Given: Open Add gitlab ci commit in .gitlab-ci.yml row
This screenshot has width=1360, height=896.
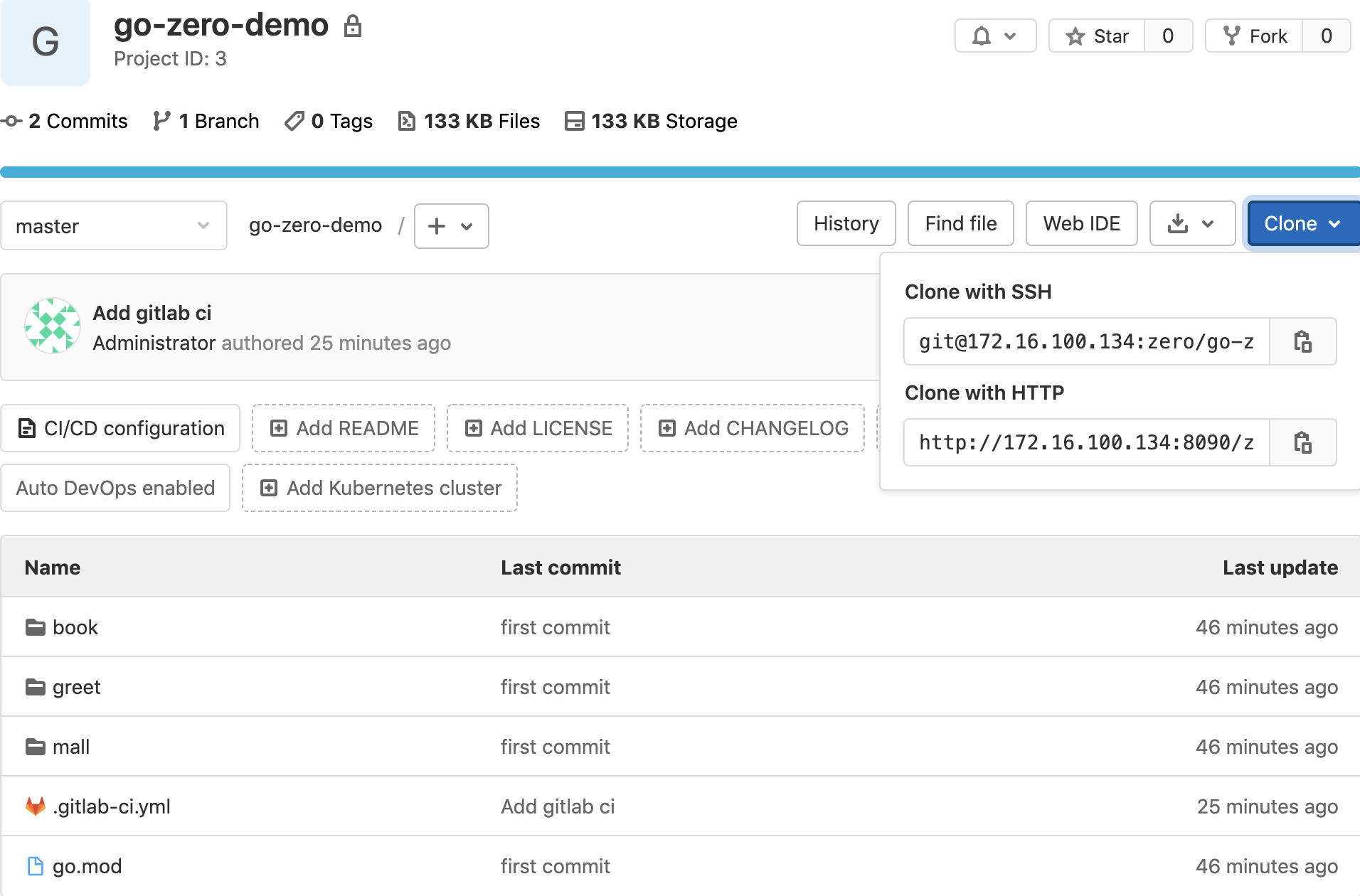Looking at the screenshot, I should [x=558, y=806].
